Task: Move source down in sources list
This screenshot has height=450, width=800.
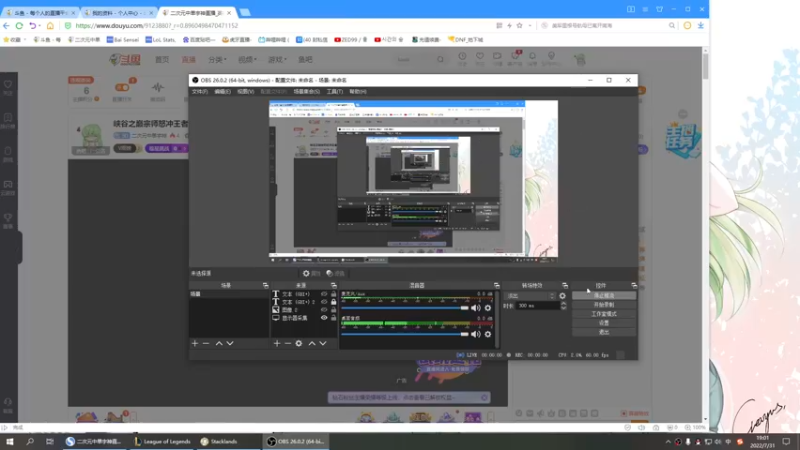Action: click(323, 343)
